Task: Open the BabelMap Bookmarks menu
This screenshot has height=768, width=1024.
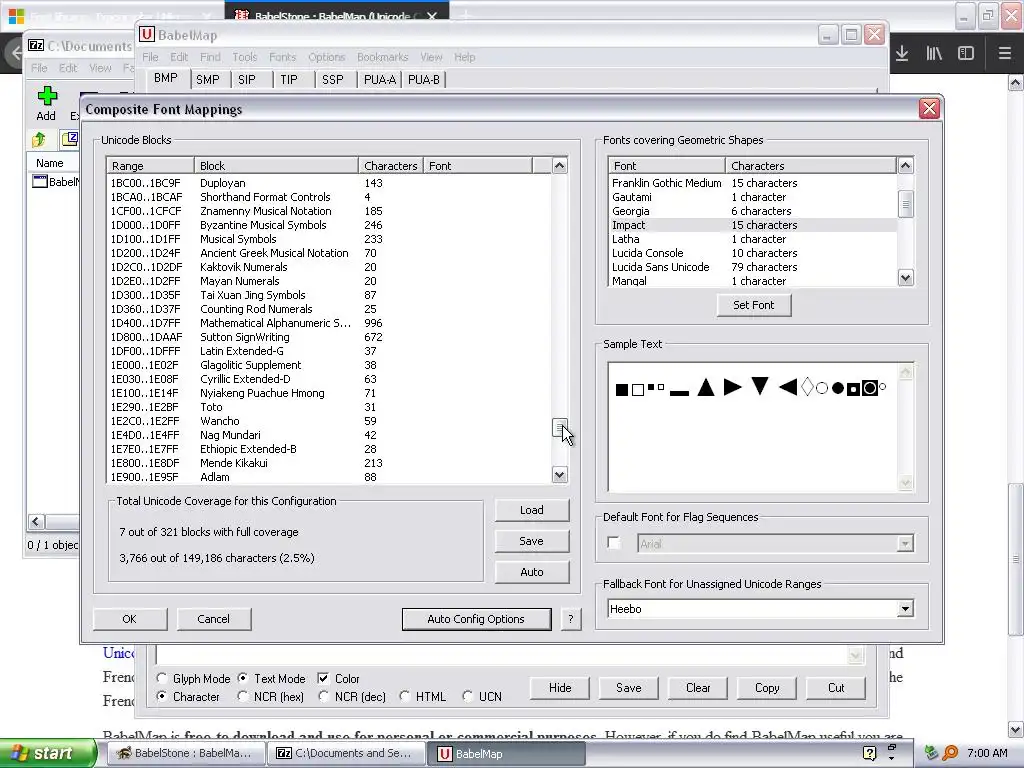Action: pyautogui.click(x=383, y=57)
